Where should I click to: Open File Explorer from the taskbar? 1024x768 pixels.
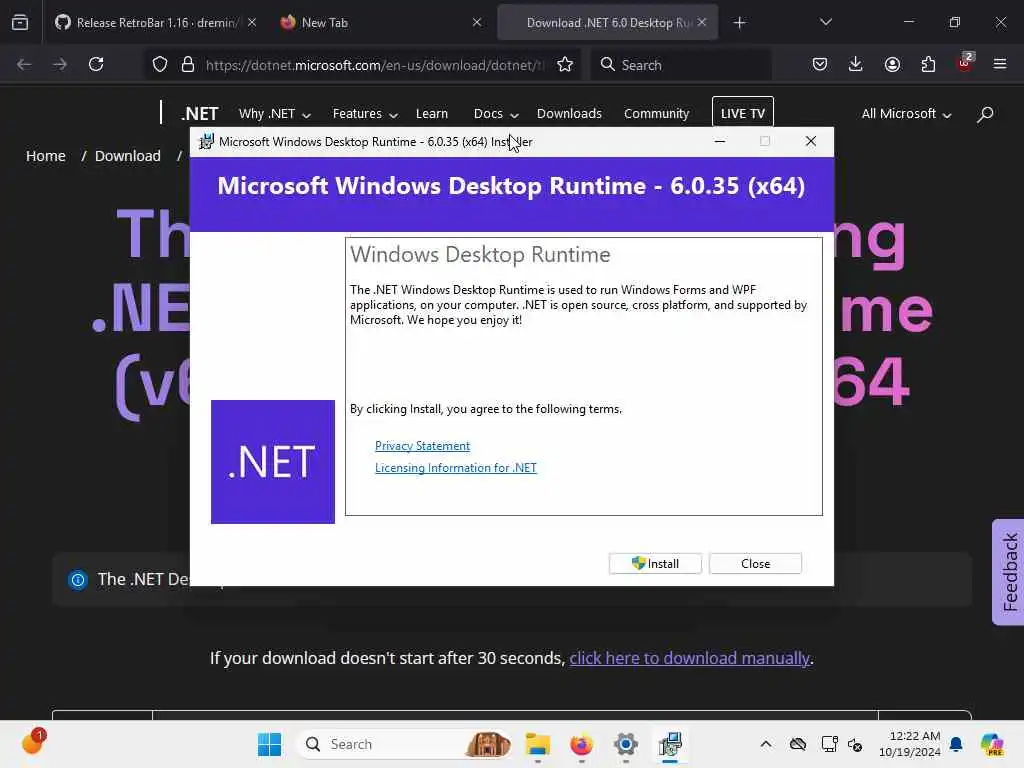[537, 744]
